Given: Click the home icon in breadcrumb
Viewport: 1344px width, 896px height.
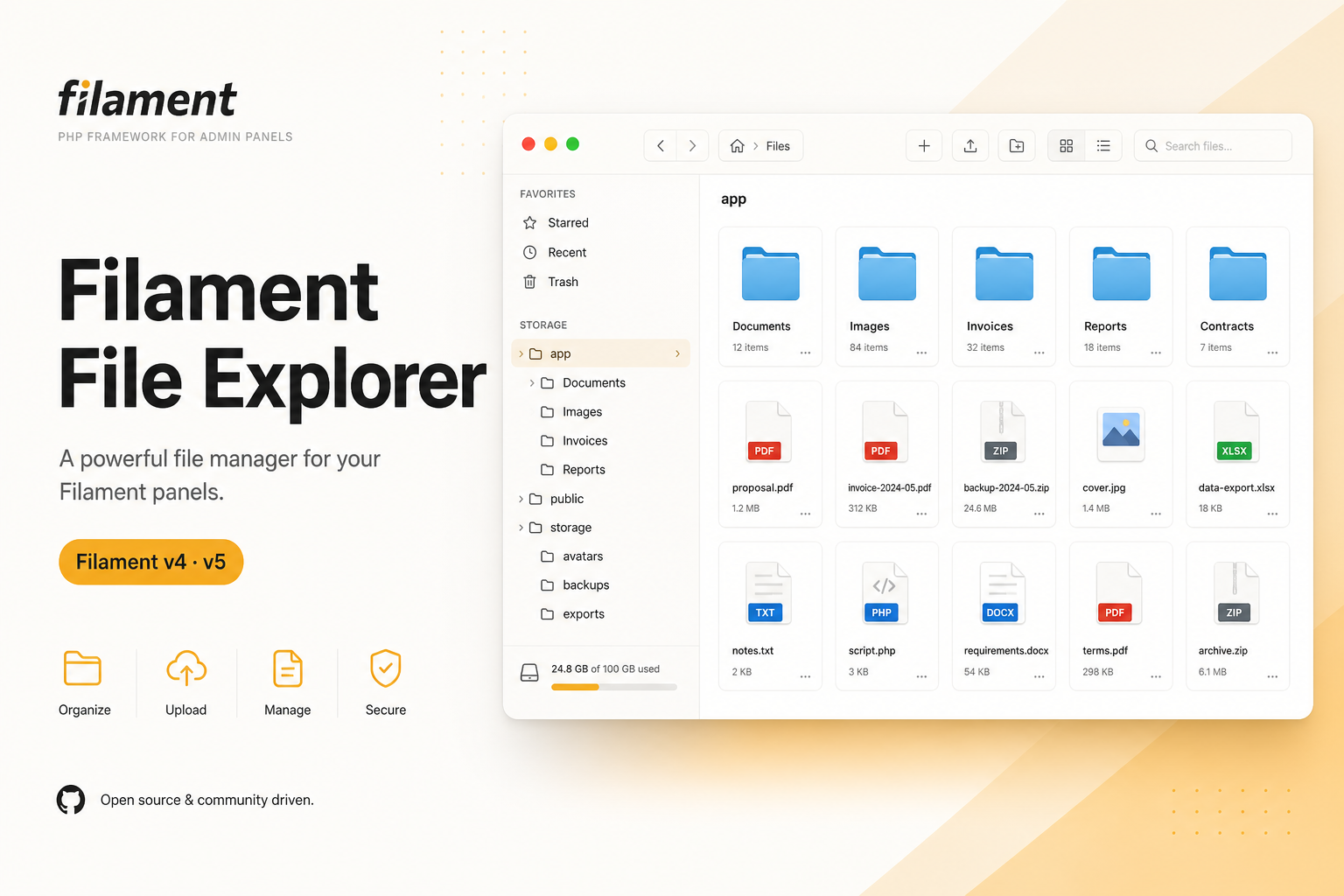Looking at the screenshot, I should [738, 146].
